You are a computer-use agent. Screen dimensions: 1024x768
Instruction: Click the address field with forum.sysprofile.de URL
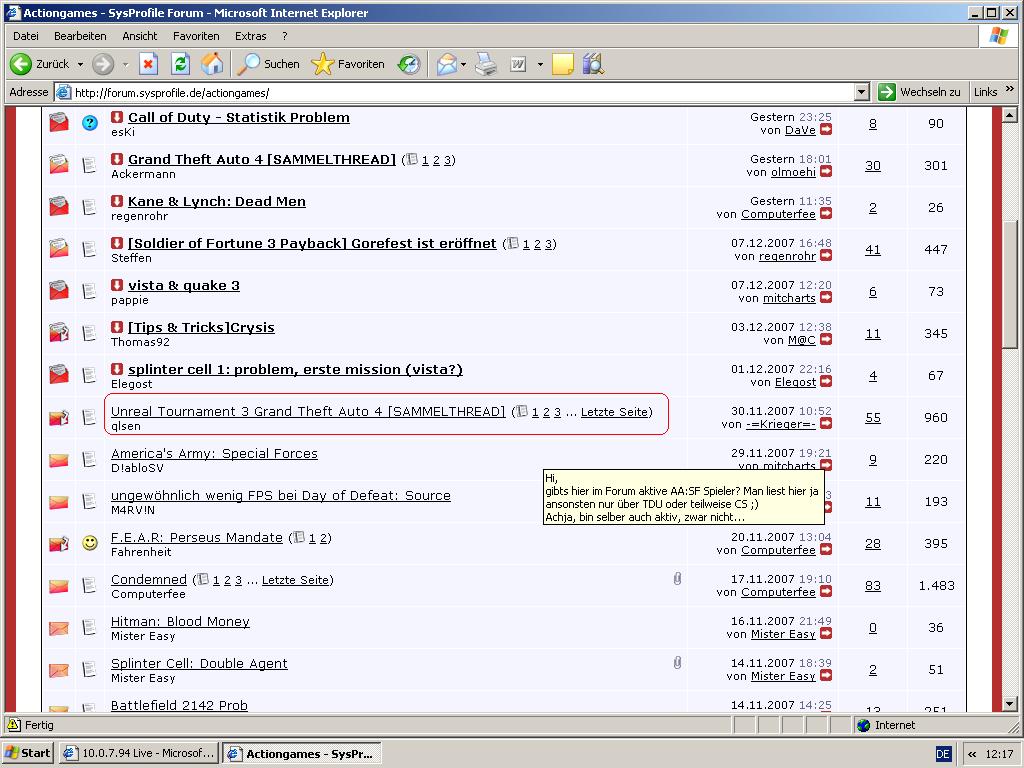457,93
